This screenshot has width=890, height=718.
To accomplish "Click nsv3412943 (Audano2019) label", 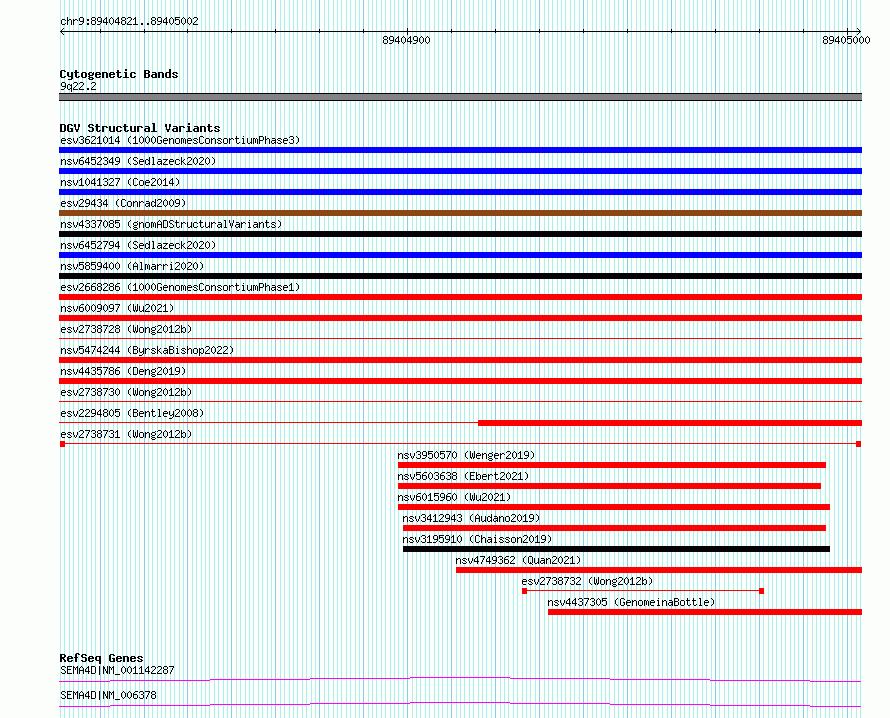I will 471,518.
